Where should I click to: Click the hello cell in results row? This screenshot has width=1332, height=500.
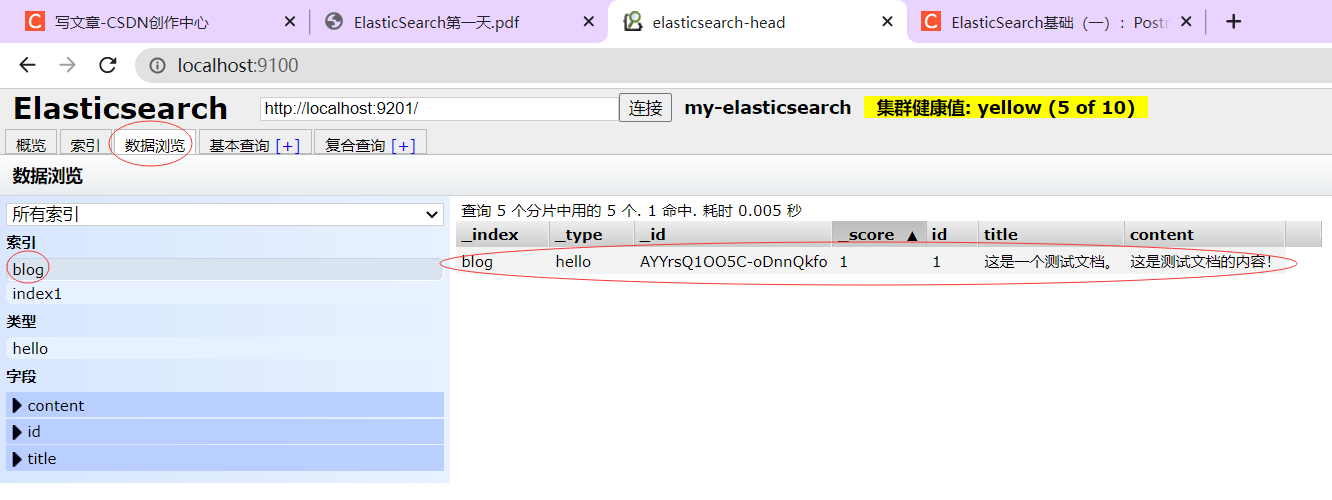click(x=592, y=262)
